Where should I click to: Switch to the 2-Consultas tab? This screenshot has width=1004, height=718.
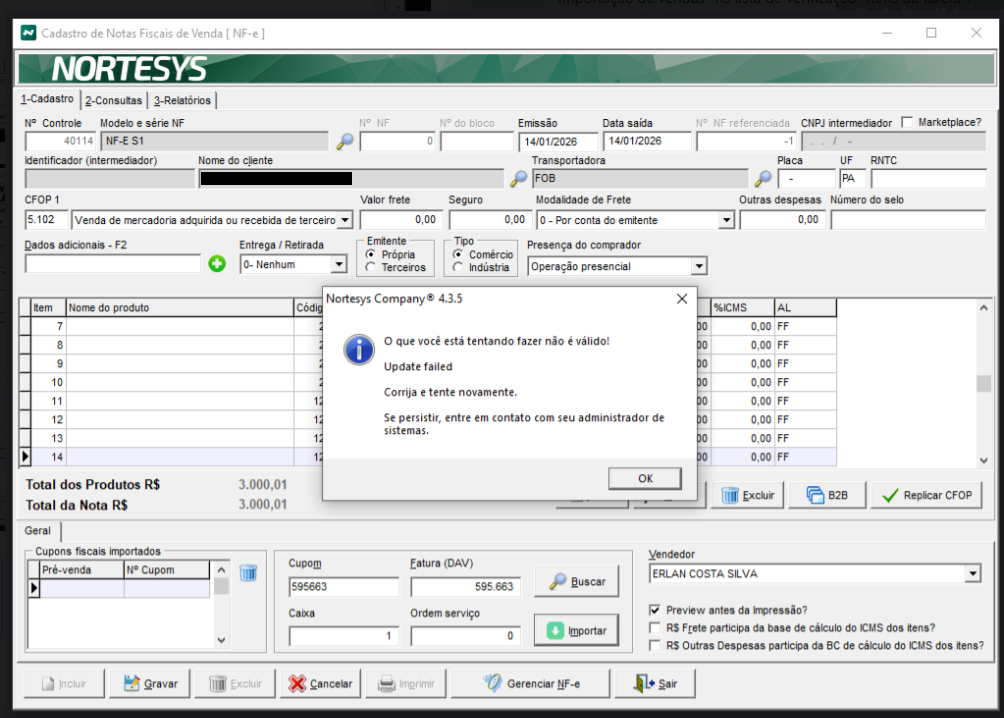[113, 100]
